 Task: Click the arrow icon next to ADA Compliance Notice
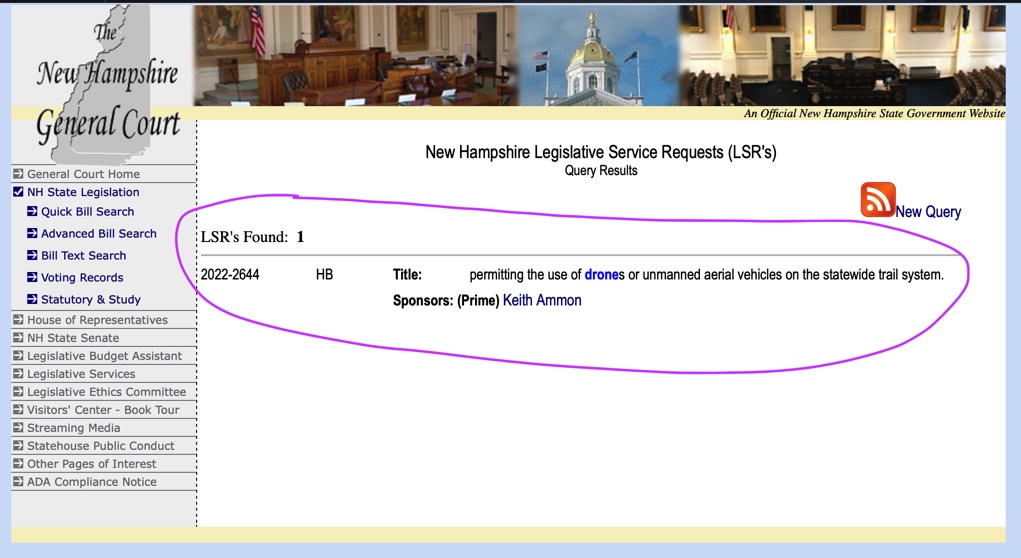pyautogui.click(x=18, y=482)
